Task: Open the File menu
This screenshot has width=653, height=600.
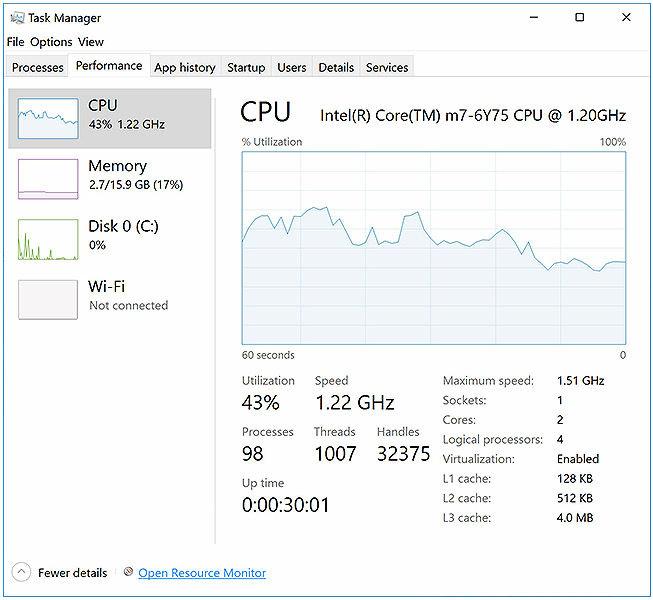Action: [15, 42]
